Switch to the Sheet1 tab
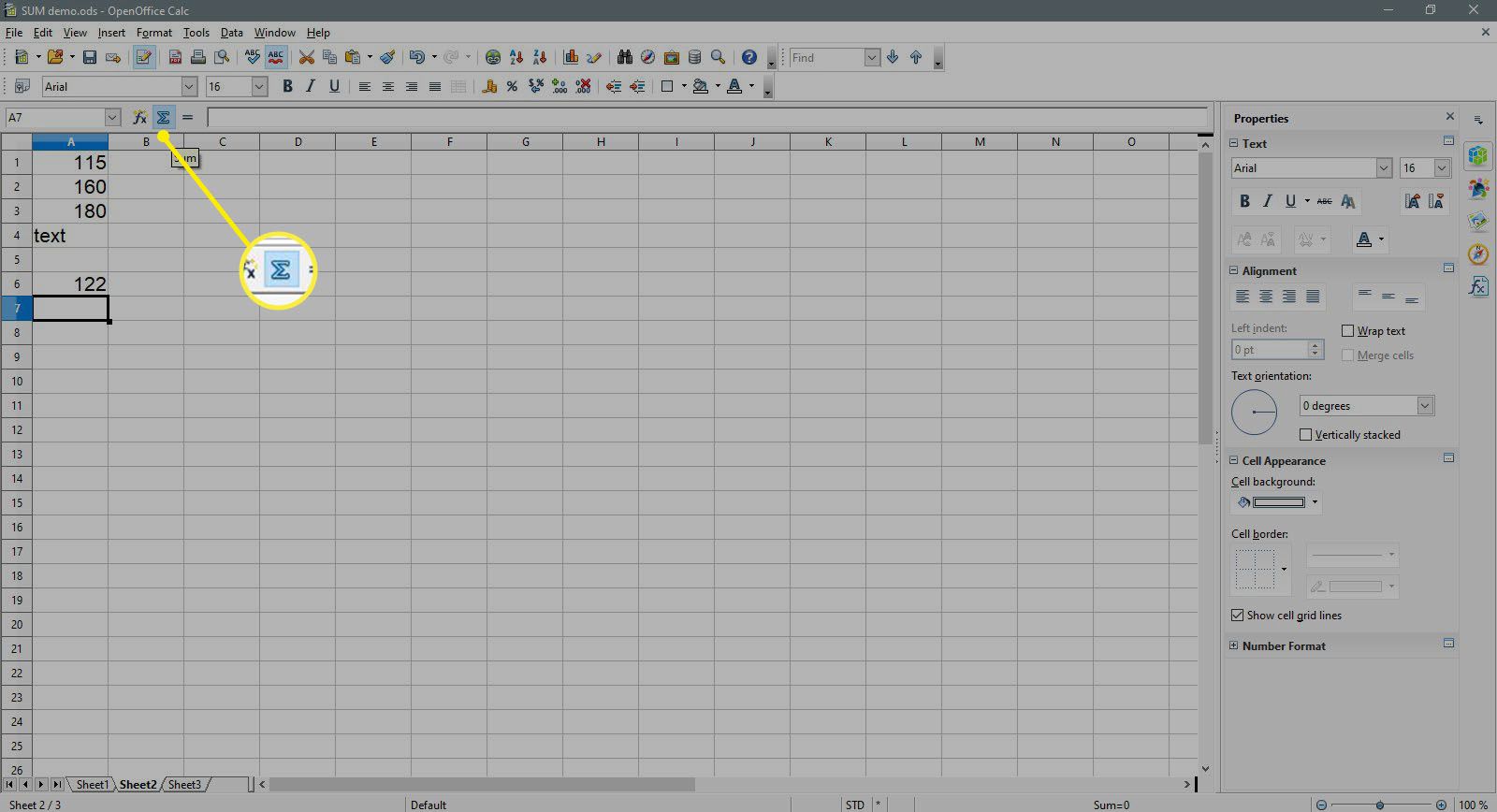1497x812 pixels. (x=92, y=784)
